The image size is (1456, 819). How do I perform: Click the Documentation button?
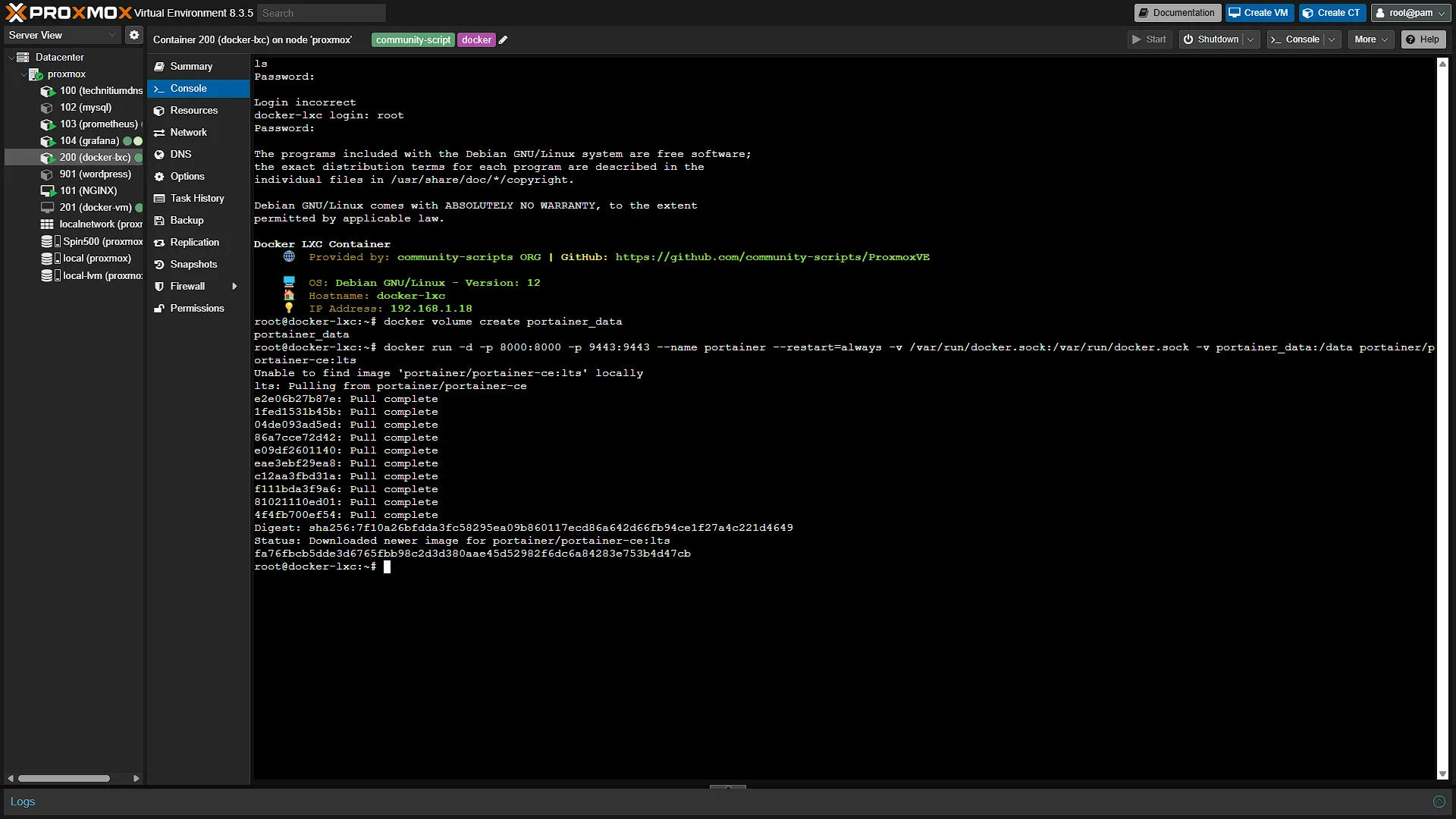(1178, 13)
